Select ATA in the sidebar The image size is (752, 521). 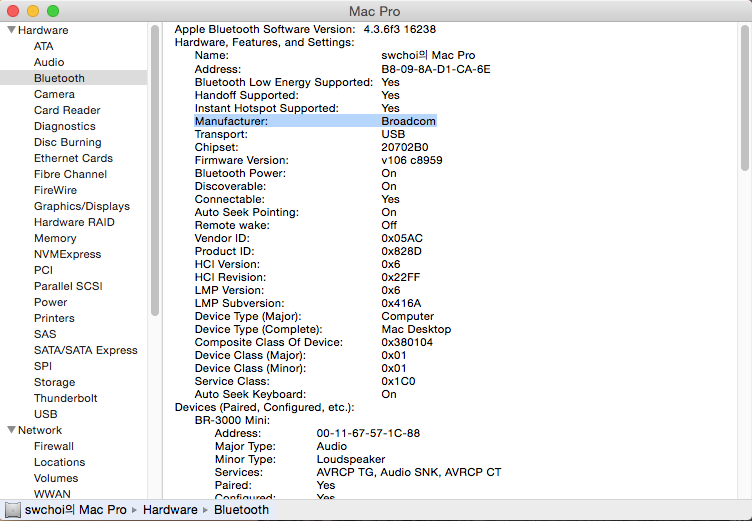click(x=44, y=46)
